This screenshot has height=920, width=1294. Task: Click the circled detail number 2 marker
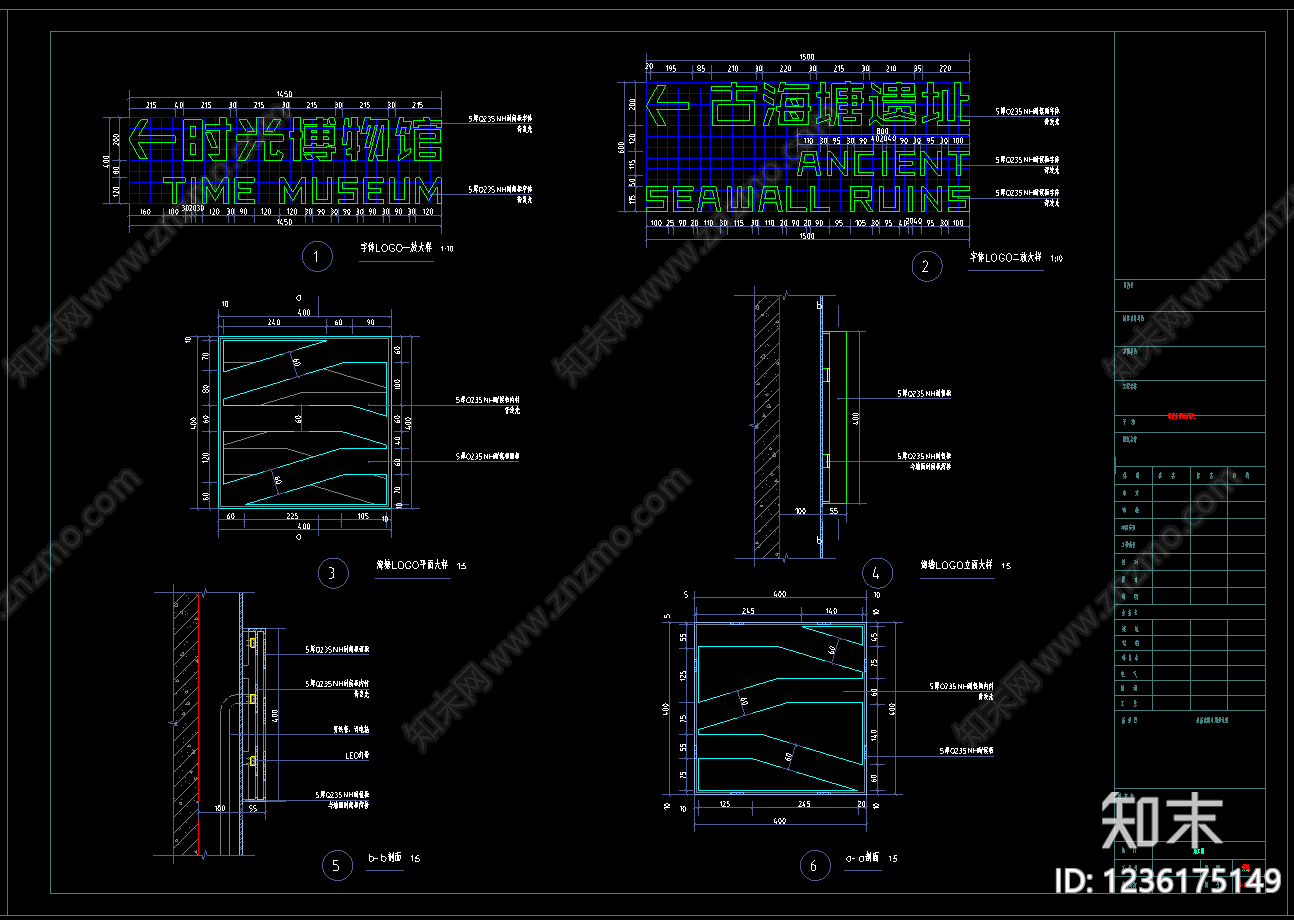pyautogui.click(x=926, y=266)
